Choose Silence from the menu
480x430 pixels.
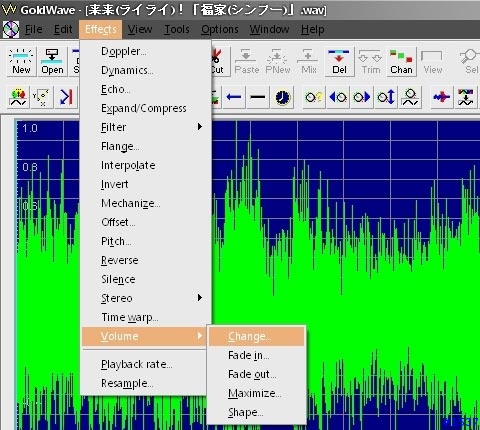click(x=146, y=279)
